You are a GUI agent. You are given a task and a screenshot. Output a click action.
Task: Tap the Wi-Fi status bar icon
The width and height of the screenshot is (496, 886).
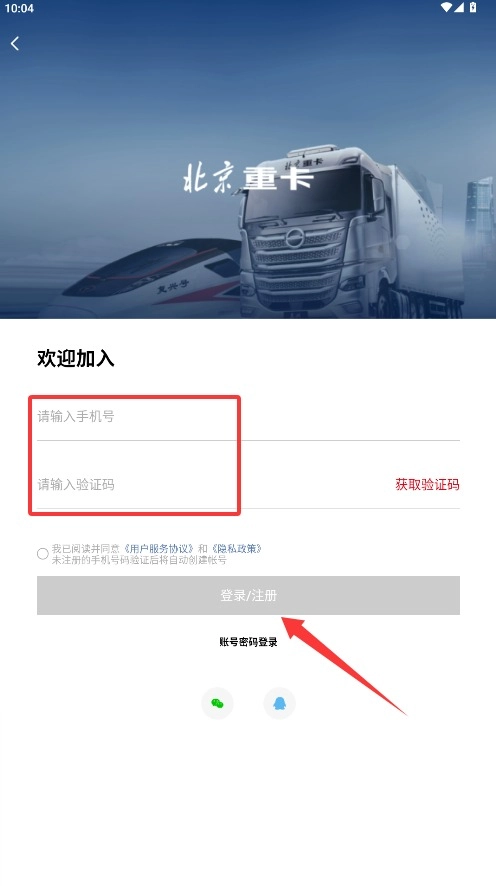pyautogui.click(x=446, y=7)
